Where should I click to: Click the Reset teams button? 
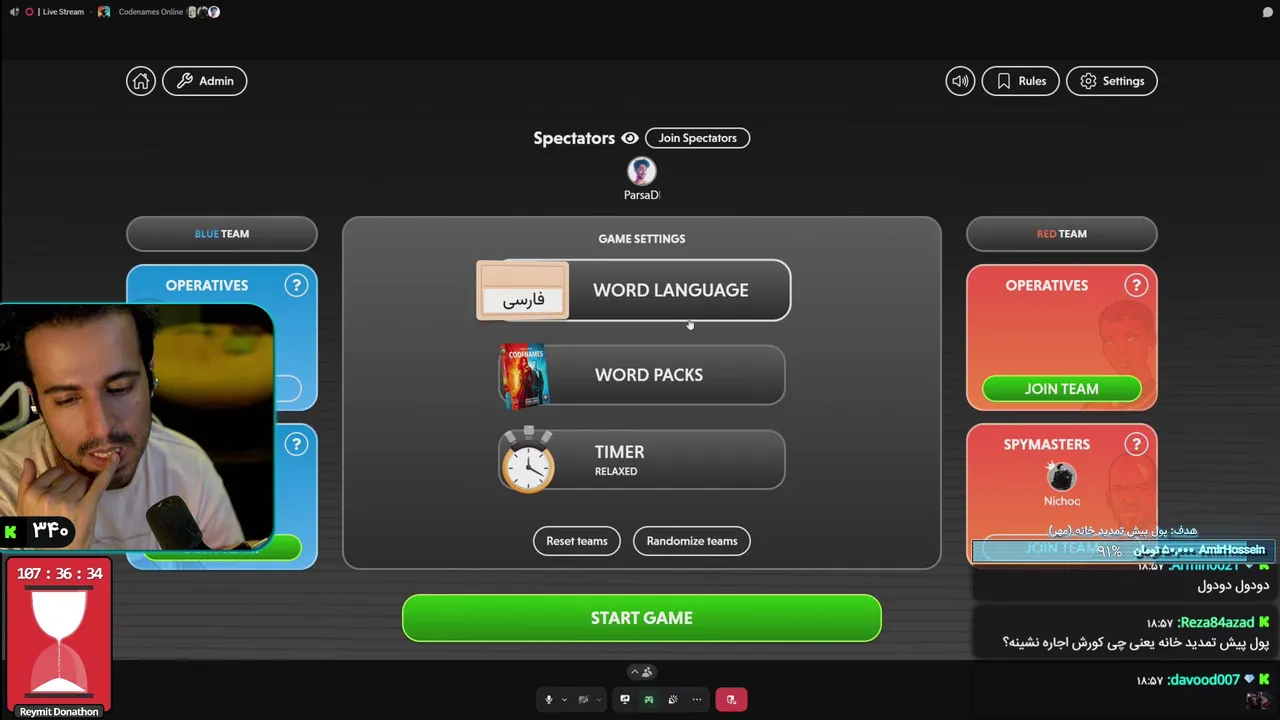pyautogui.click(x=577, y=541)
